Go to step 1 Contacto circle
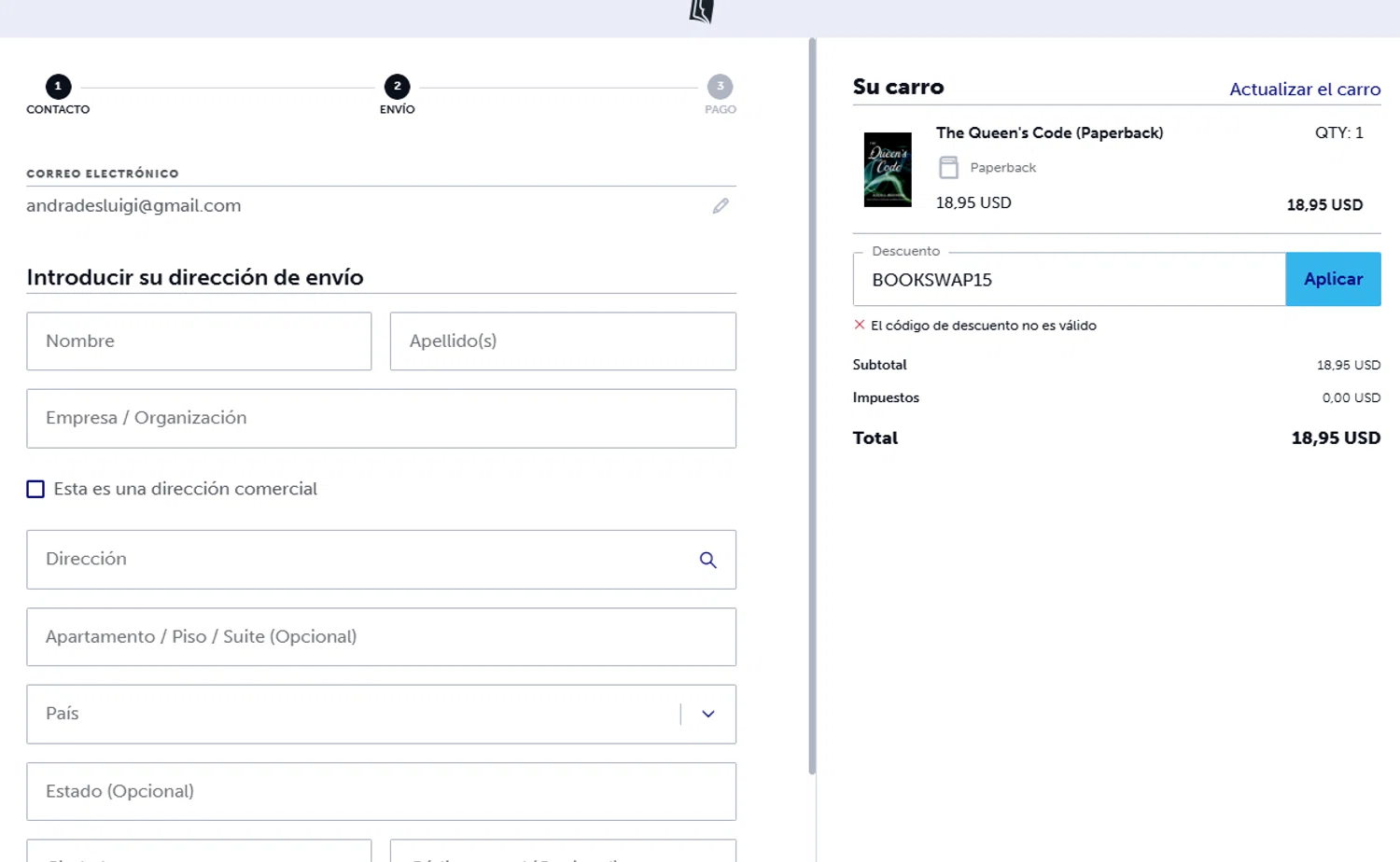The height and width of the screenshot is (862, 1400). [x=58, y=87]
